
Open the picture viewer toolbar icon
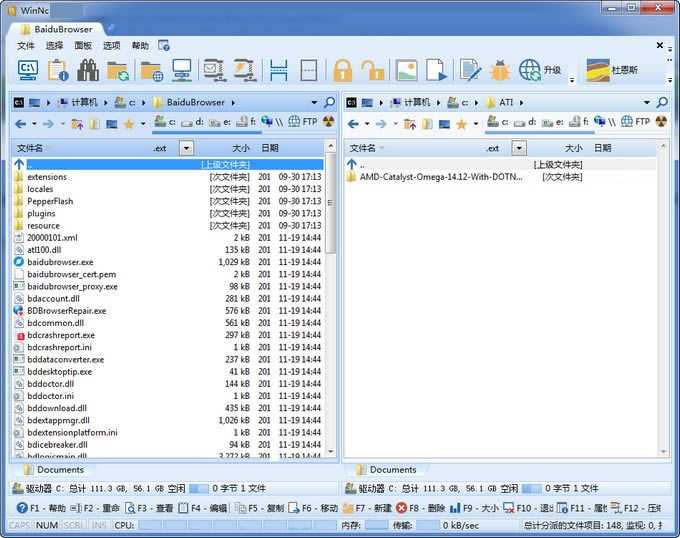point(406,70)
